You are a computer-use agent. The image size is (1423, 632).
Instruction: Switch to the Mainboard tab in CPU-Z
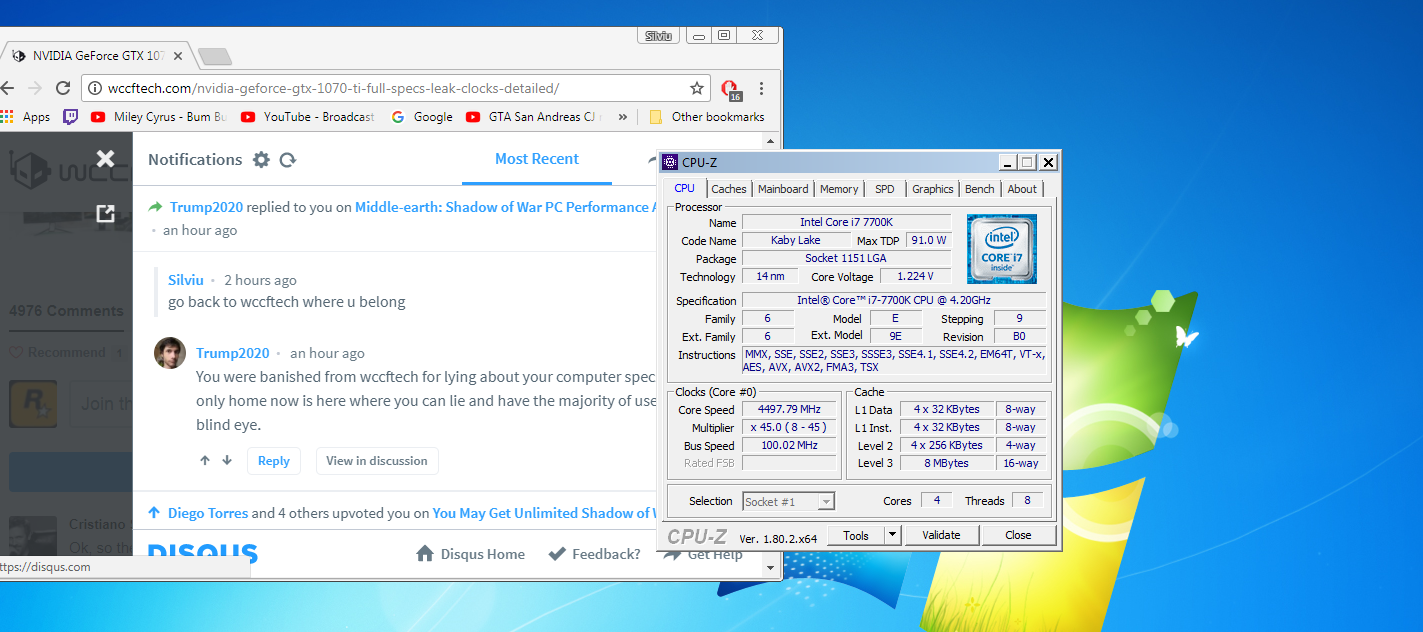click(x=783, y=189)
